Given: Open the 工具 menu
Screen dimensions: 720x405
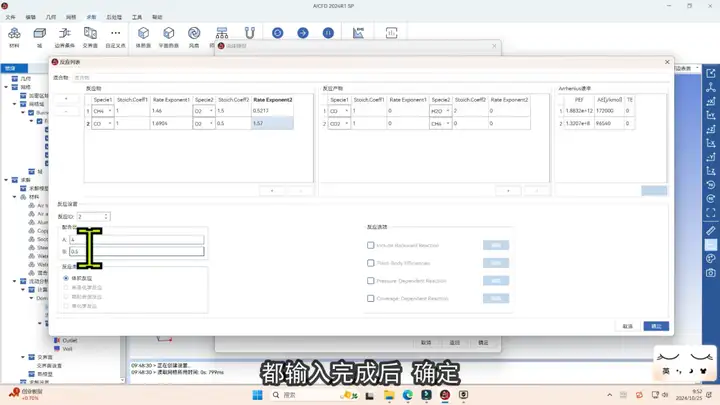Looking at the screenshot, I should 137,17.
